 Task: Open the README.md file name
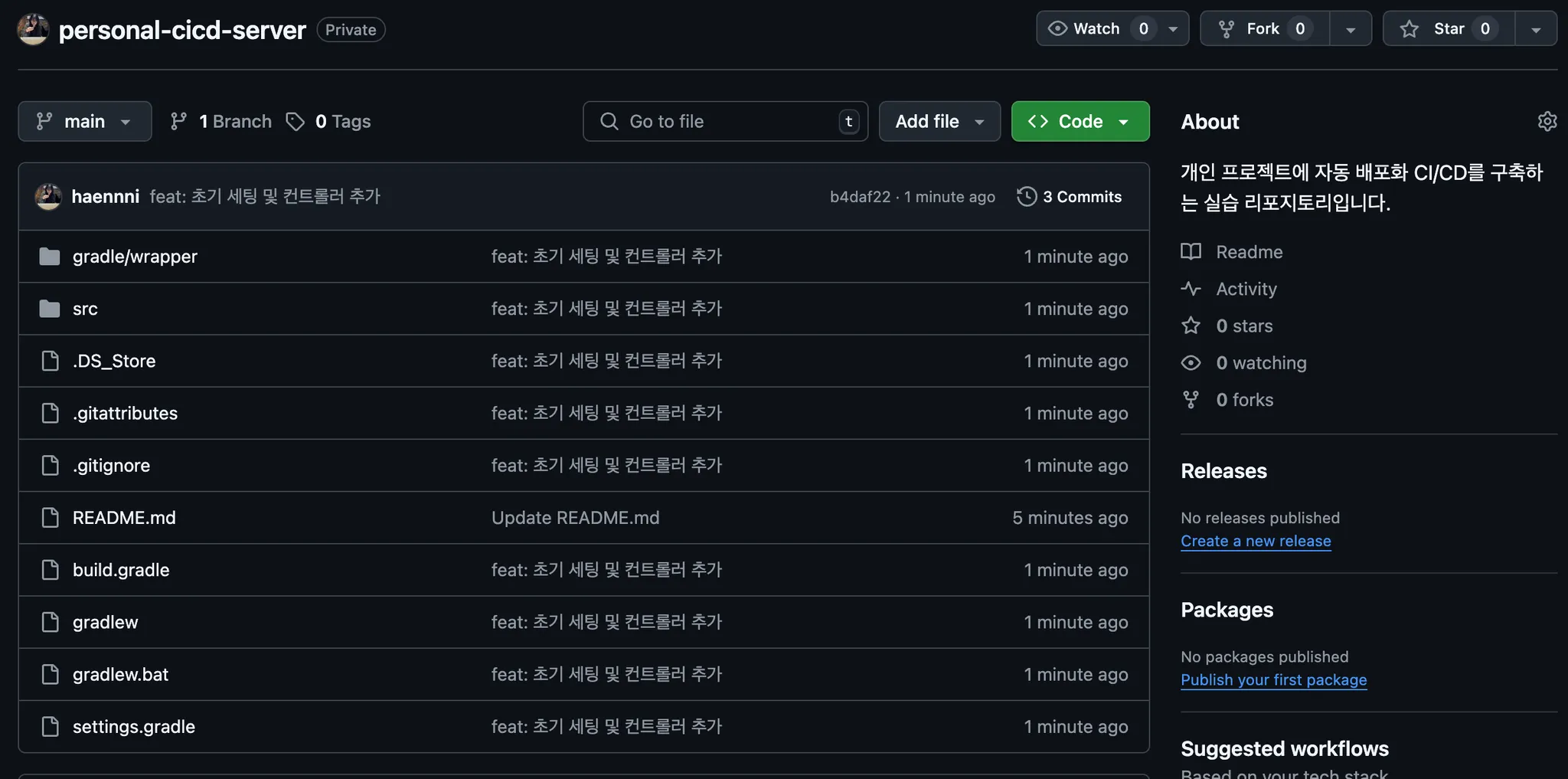coord(124,518)
